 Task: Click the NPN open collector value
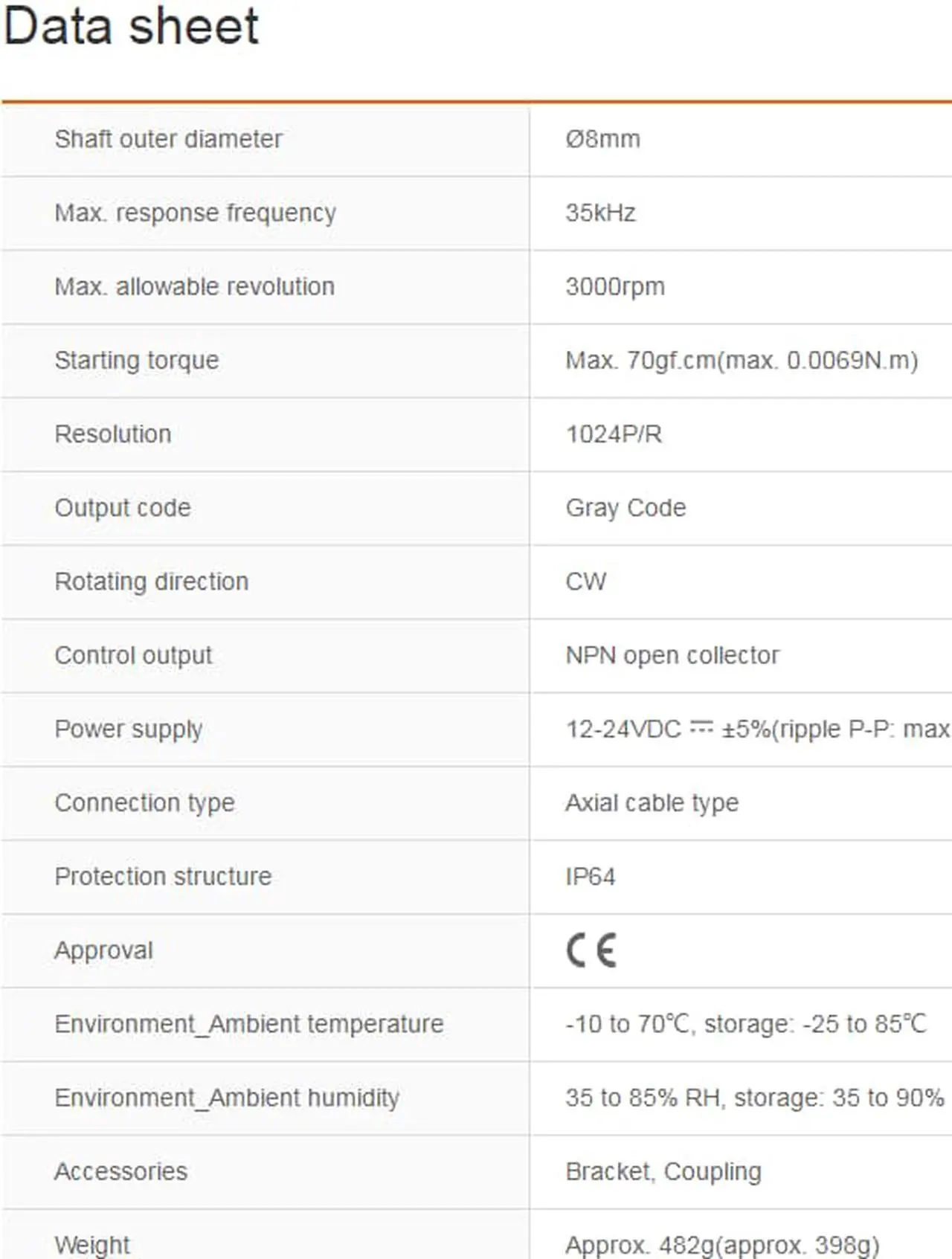[x=672, y=655]
